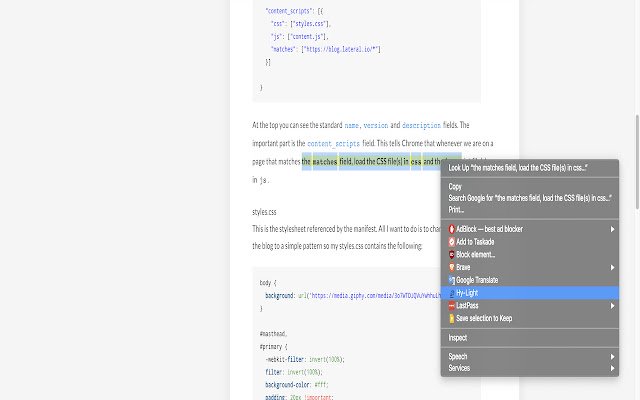The image size is (640, 400).
Task: Click the 'styles.css' heading text
Action: tap(264, 212)
